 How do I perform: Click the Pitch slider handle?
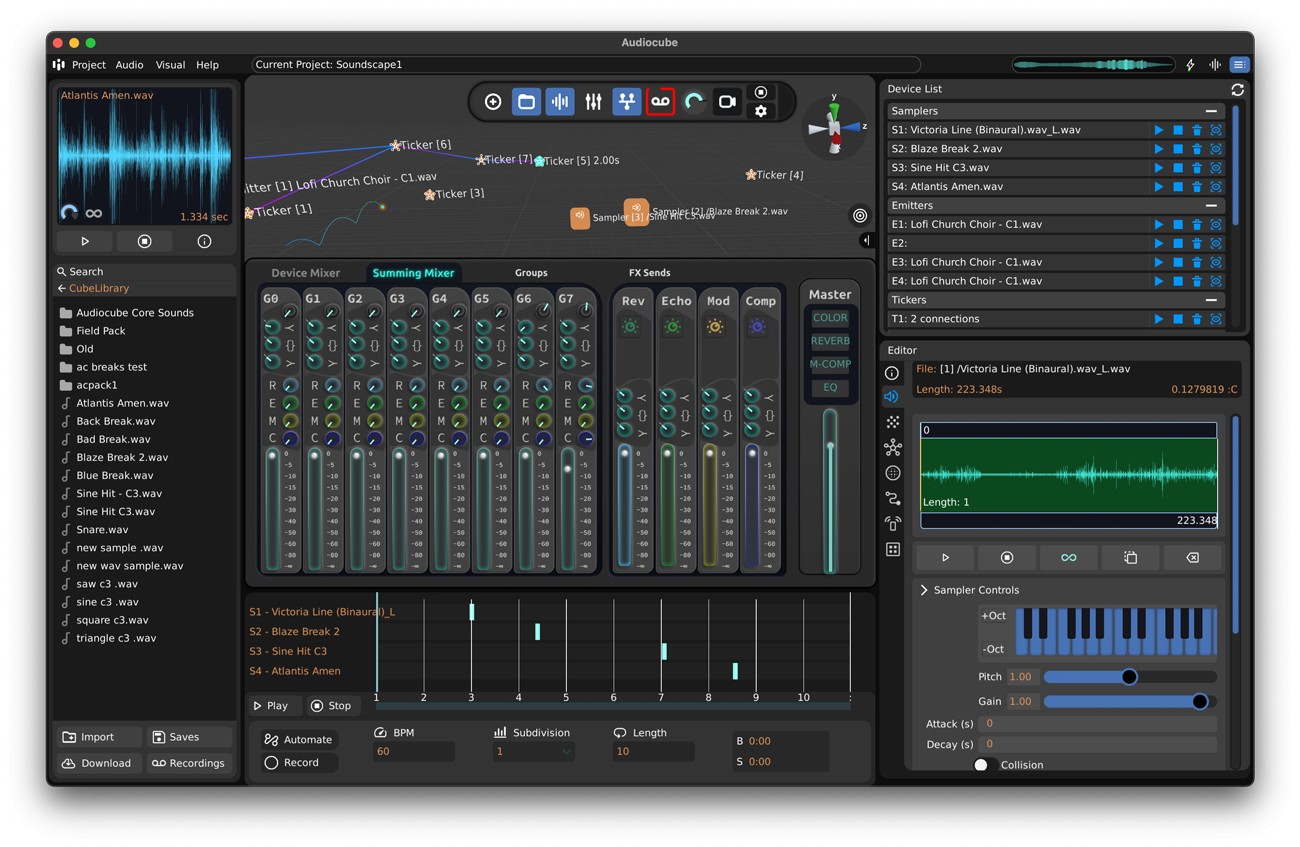(x=1129, y=677)
